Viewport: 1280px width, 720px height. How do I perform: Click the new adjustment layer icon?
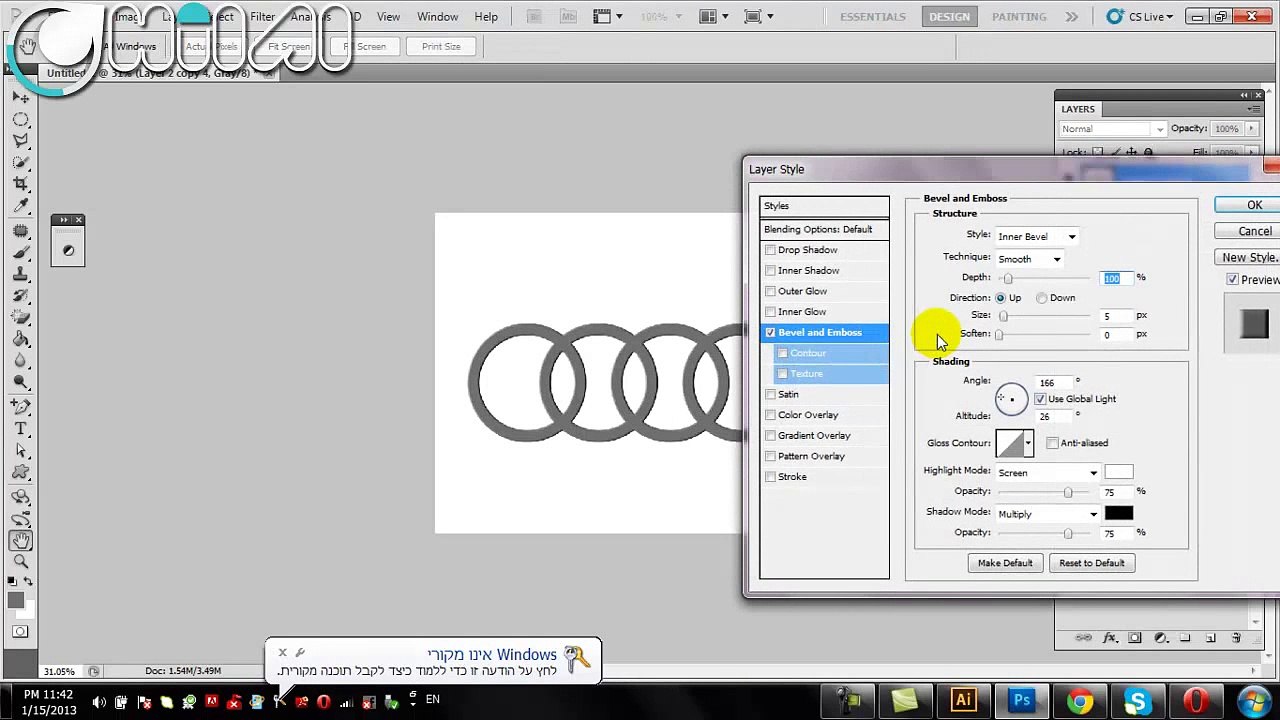coord(1160,638)
